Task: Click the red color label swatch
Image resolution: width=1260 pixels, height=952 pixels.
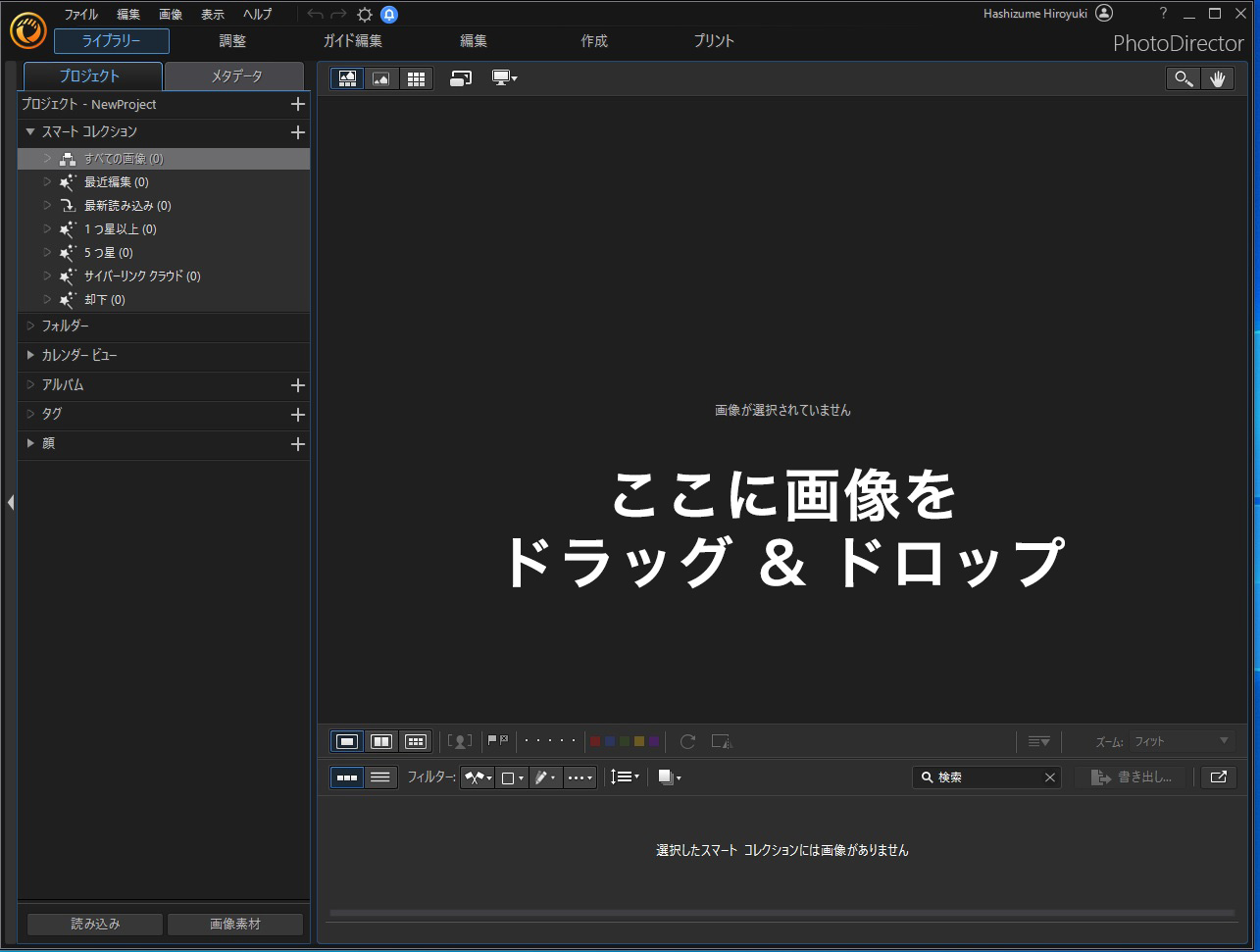Action: point(595,741)
